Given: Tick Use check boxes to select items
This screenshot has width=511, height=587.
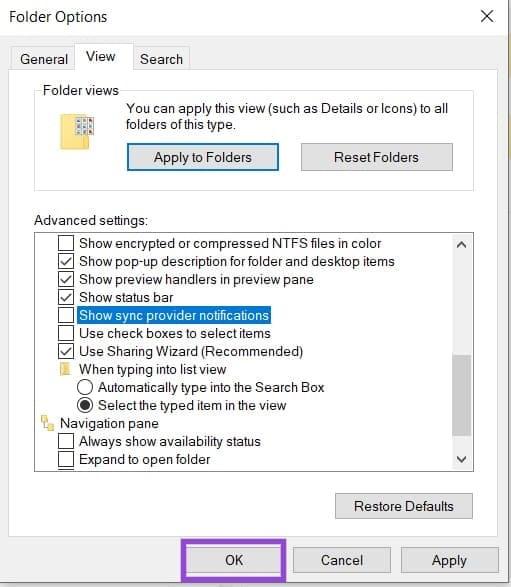Looking at the screenshot, I should (66, 333).
